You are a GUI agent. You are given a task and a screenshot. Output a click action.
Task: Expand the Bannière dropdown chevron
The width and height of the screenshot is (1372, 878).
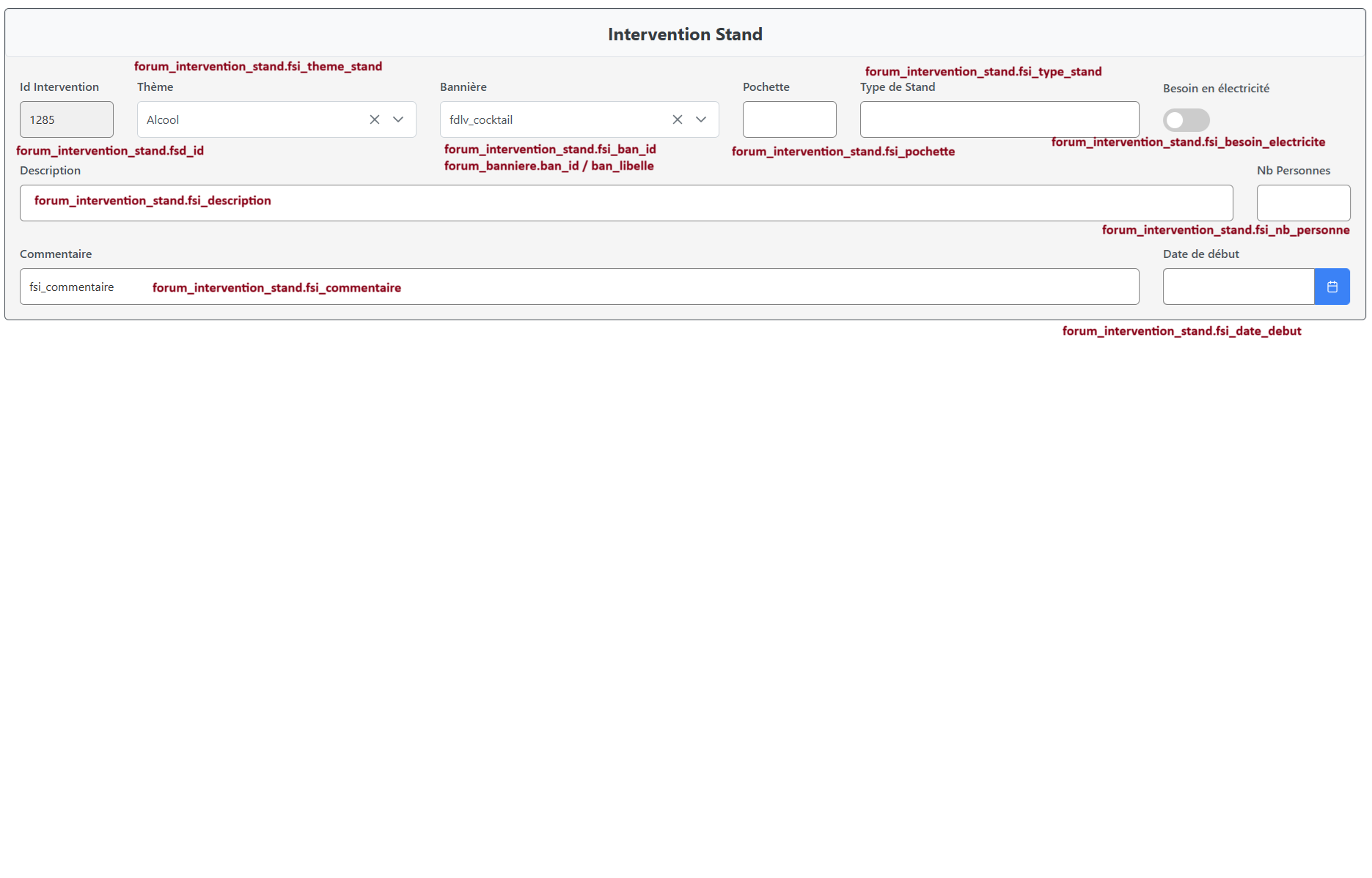coord(701,119)
